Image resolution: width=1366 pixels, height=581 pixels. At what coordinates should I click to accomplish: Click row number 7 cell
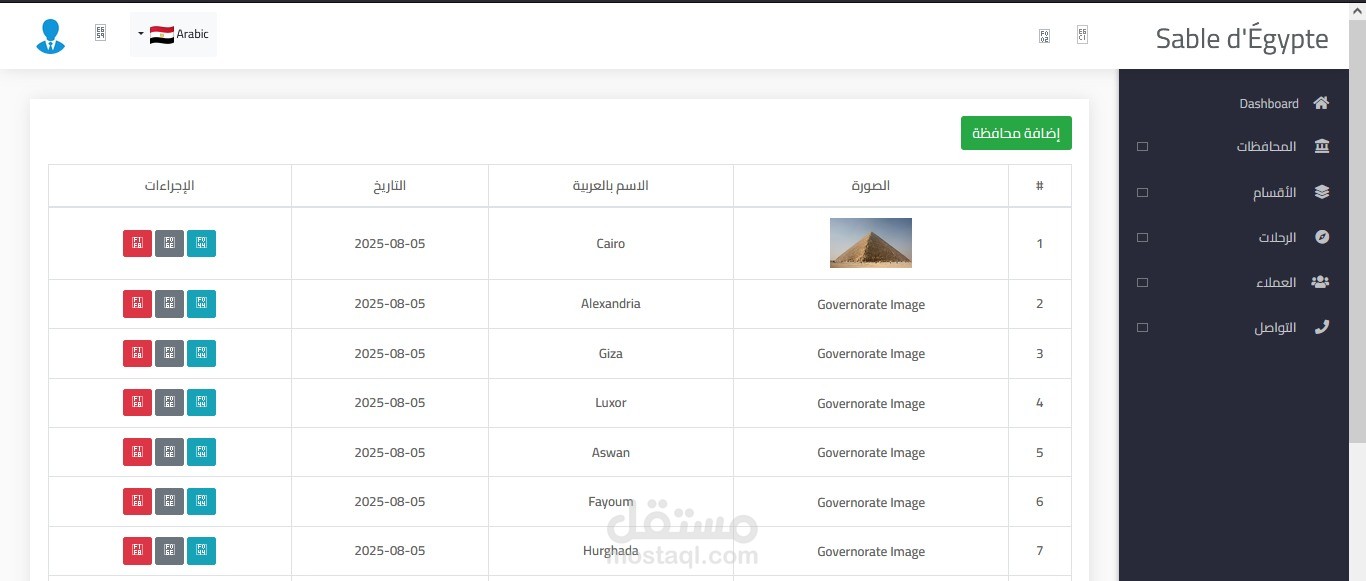click(x=1040, y=551)
